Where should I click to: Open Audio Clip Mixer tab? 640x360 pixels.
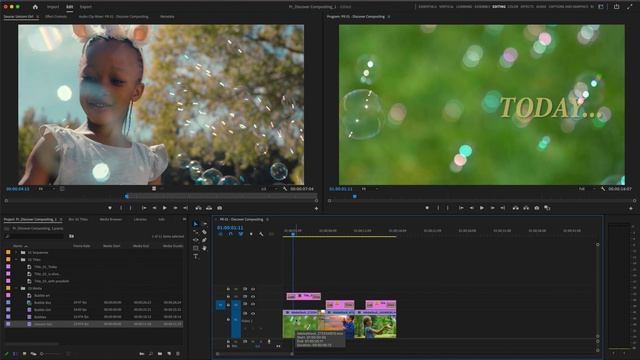point(113,17)
